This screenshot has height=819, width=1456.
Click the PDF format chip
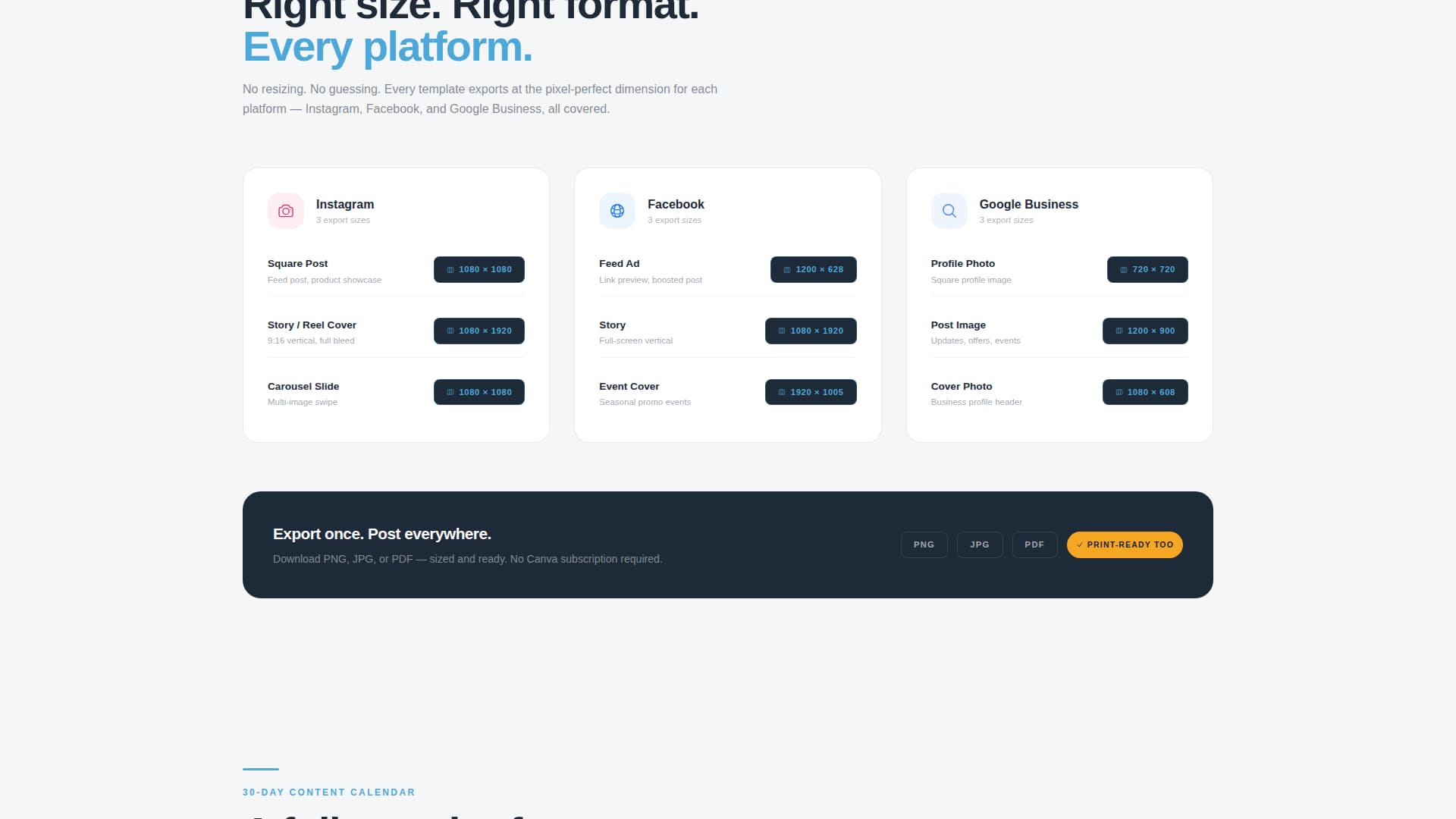(1034, 544)
